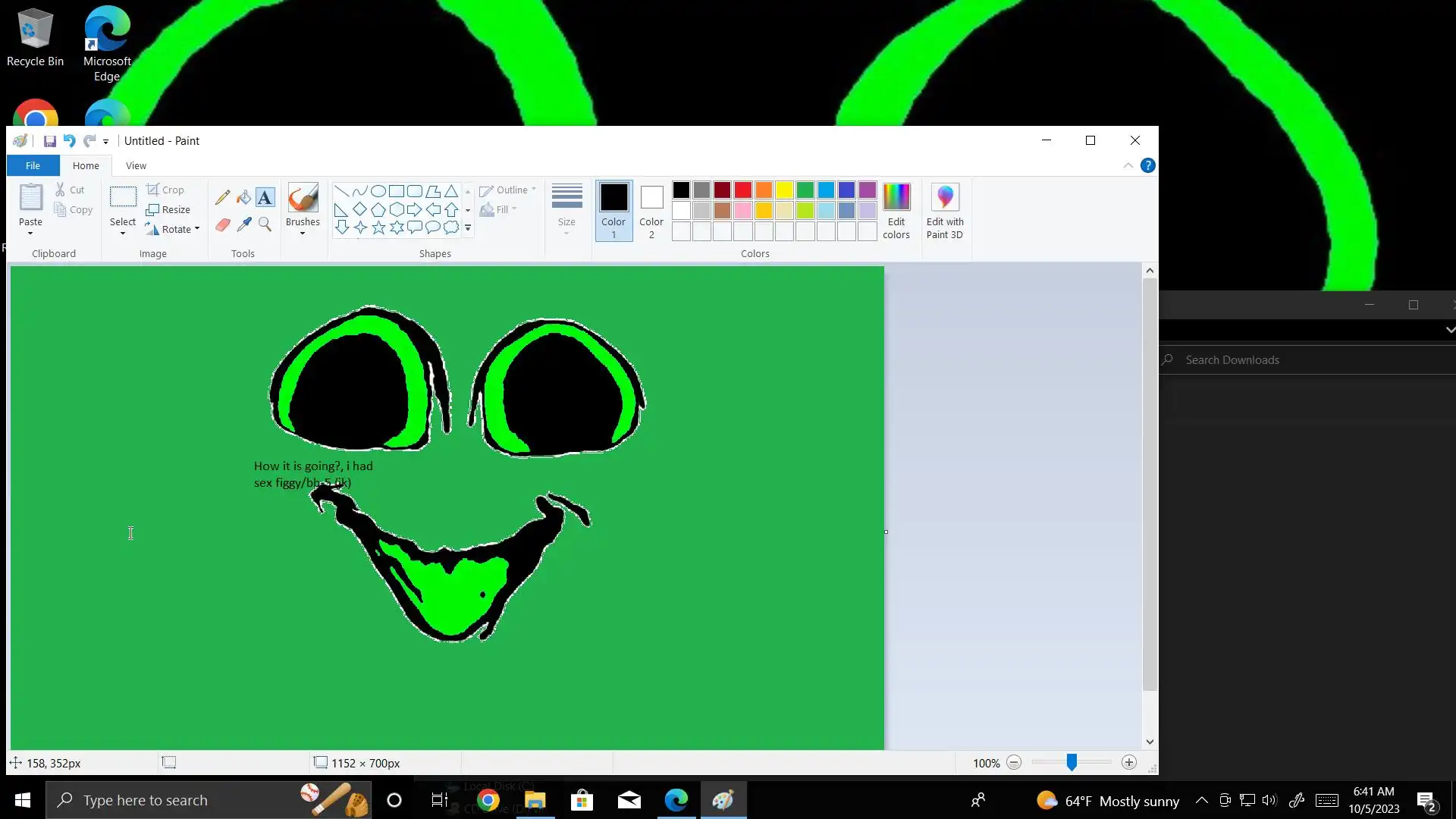Collapse the ribbon with the chevron
The width and height of the screenshot is (1456, 819).
click(x=1128, y=165)
